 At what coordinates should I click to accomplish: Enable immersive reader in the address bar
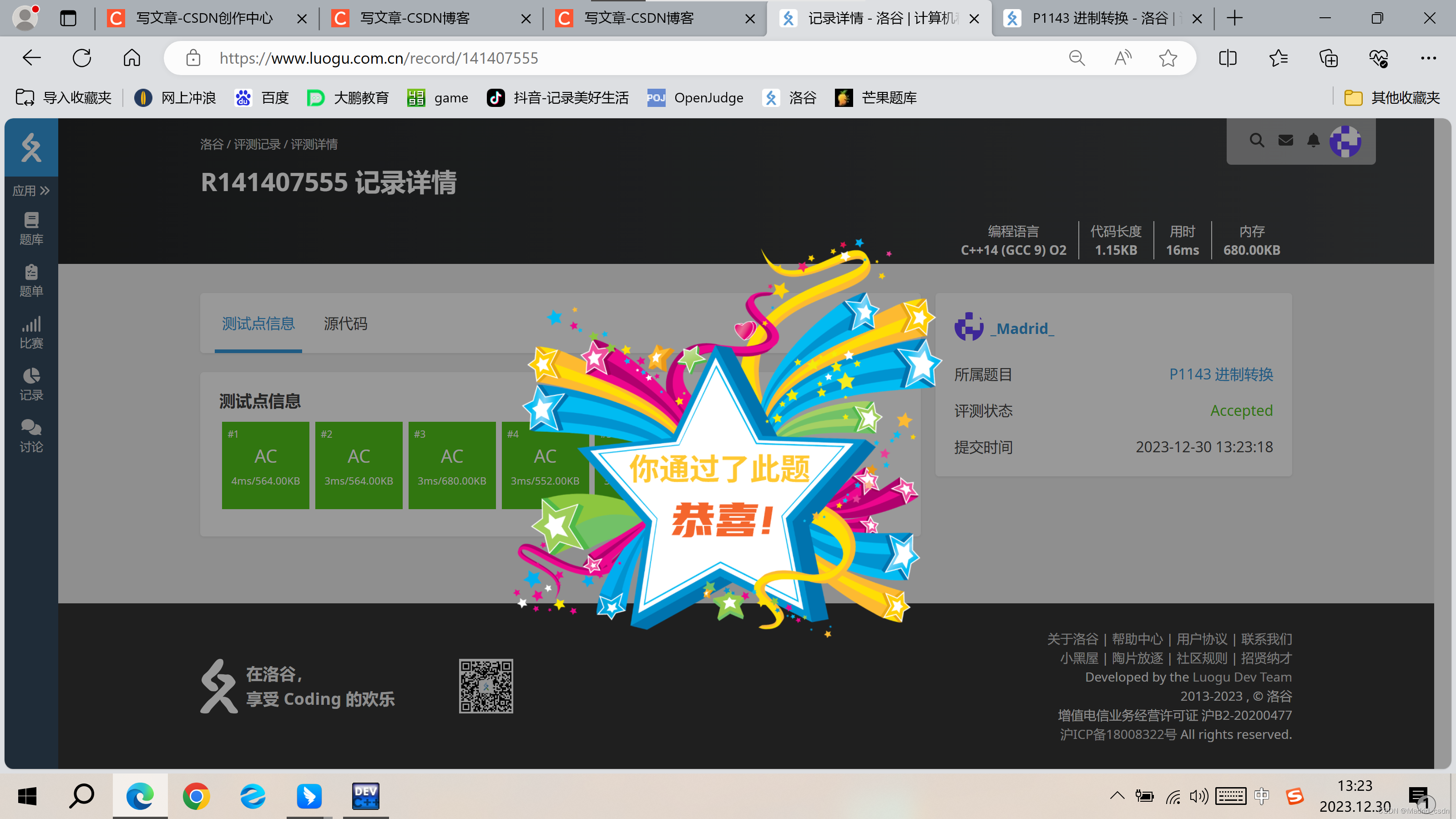click(1122, 58)
